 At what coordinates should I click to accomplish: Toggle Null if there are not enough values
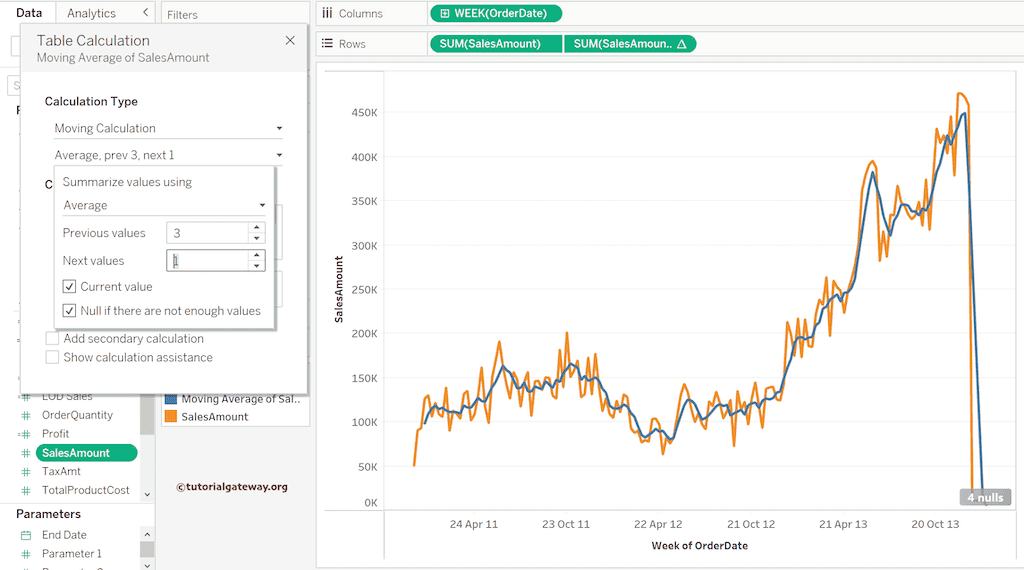(70, 311)
